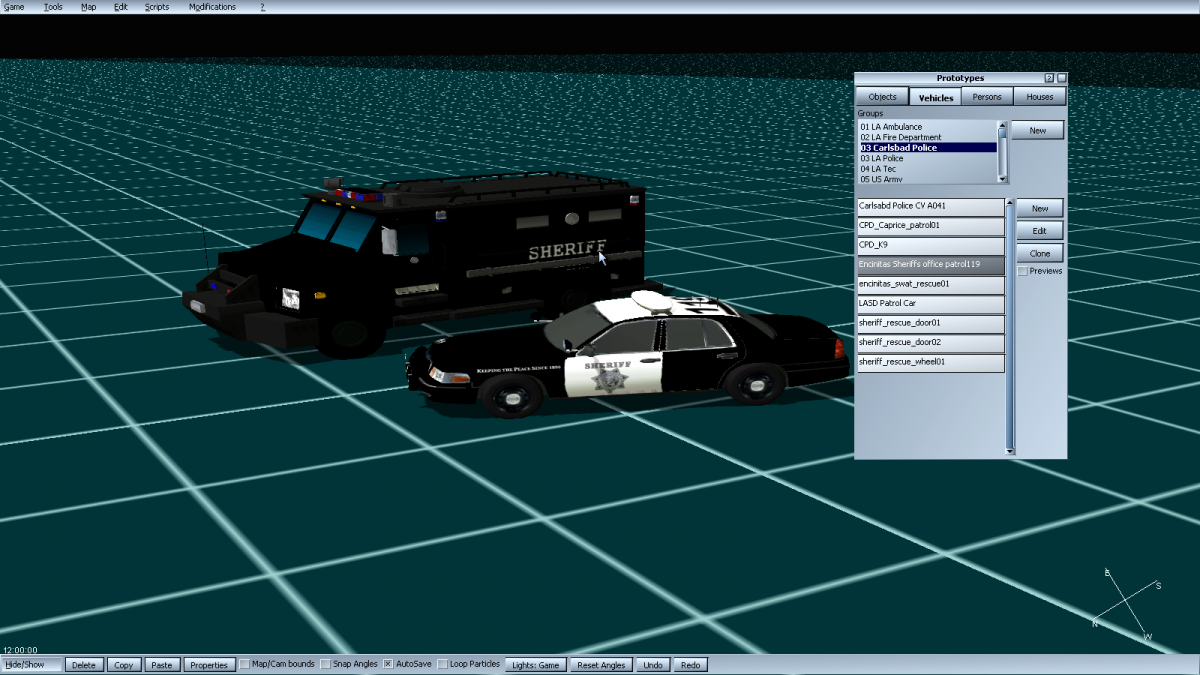Click the Undo button

click(653, 664)
